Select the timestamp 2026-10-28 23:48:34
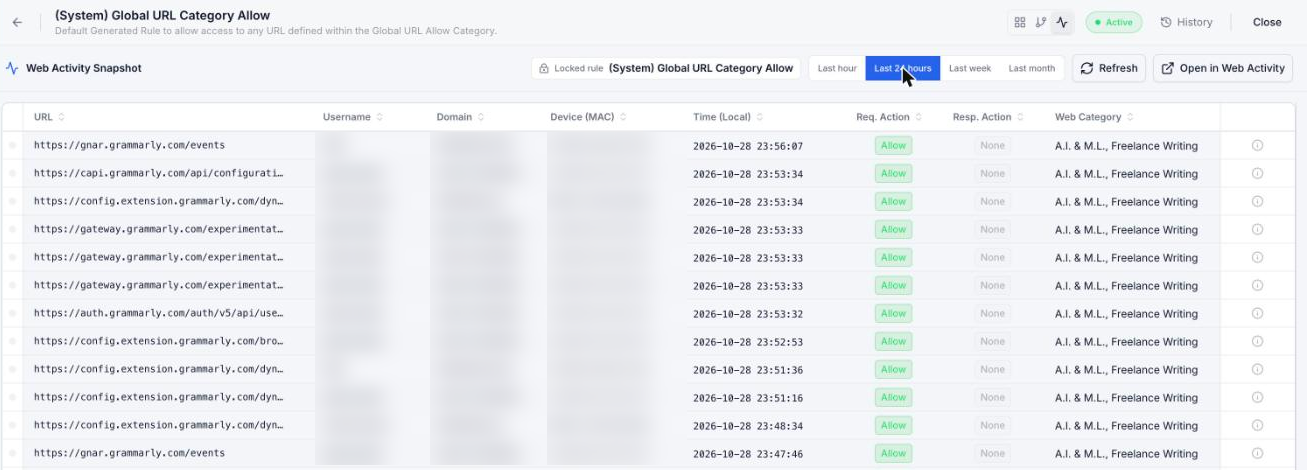The width and height of the screenshot is (1307, 470). point(748,426)
